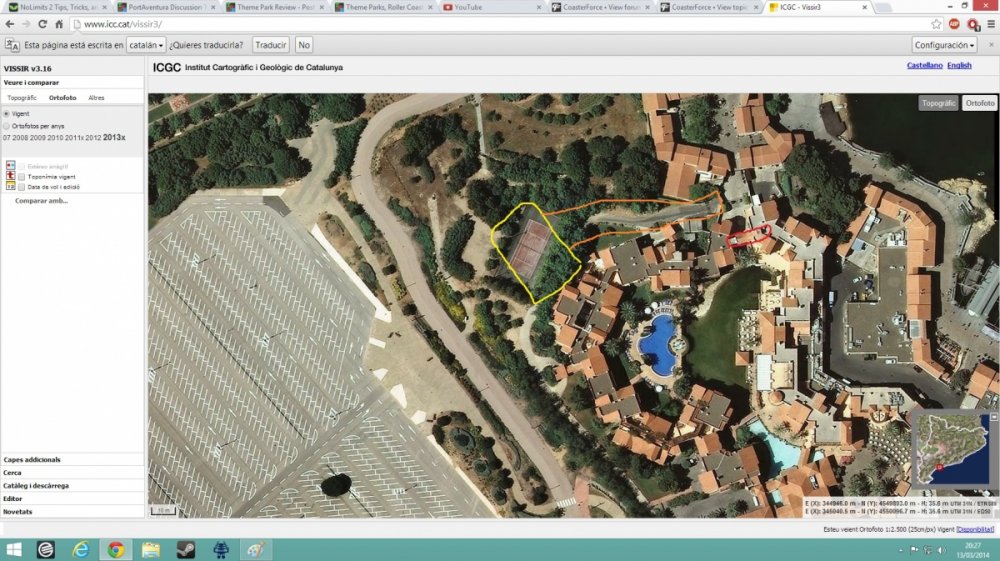Click the home icon in browser toolbar
The width and height of the screenshot is (1000, 561).
pyautogui.click(x=60, y=24)
